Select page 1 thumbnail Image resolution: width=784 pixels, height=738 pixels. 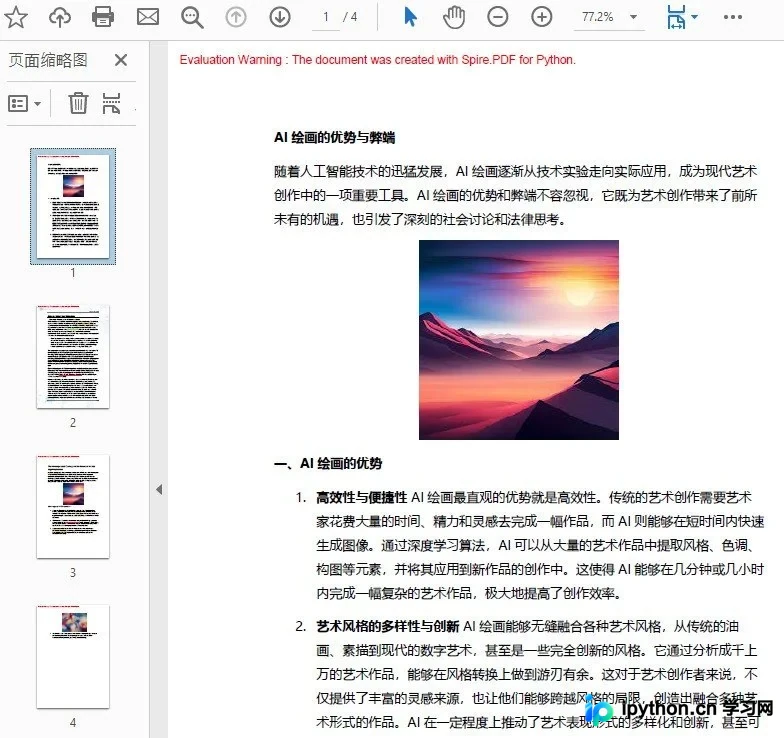(73, 206)
